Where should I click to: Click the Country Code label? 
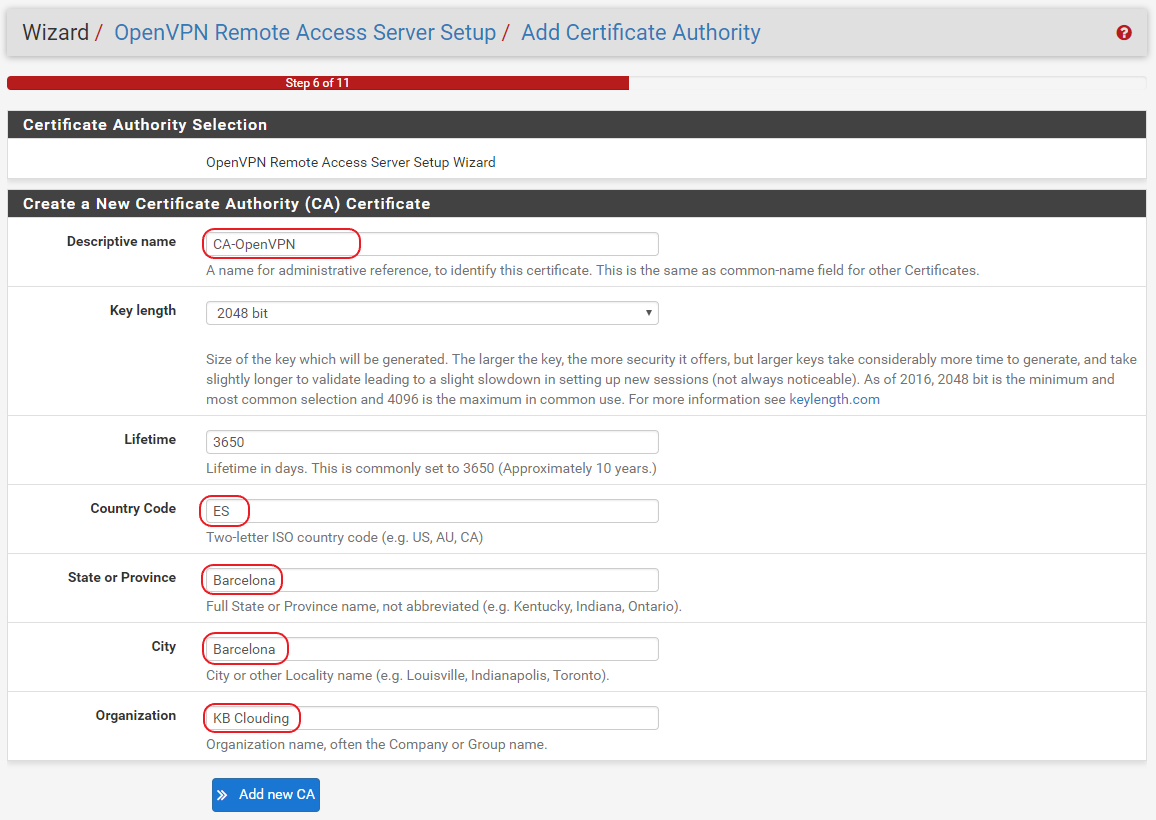click(x=133, y=508)
